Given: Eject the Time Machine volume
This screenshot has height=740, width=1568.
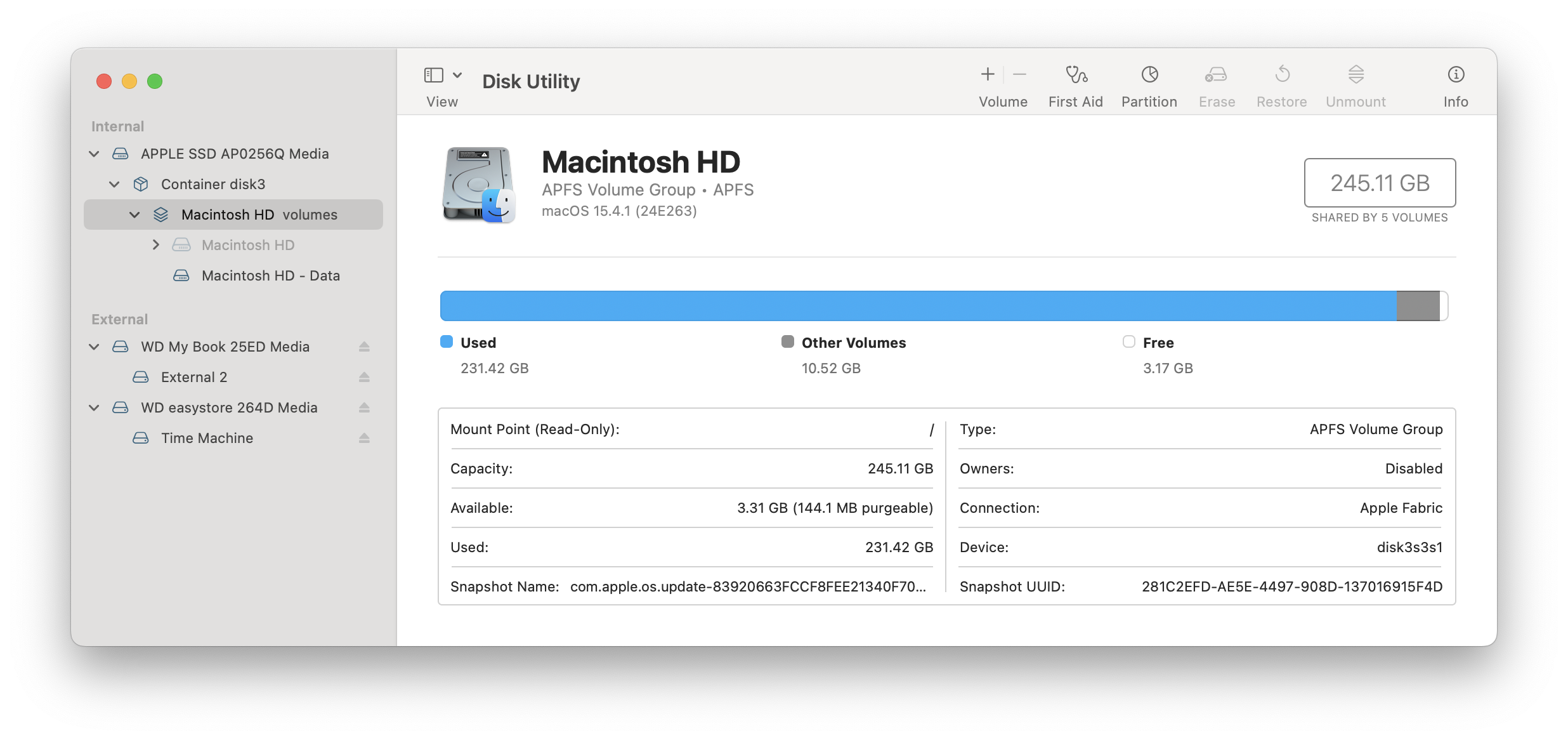Looking at the screenshot, I should (364, 438).
